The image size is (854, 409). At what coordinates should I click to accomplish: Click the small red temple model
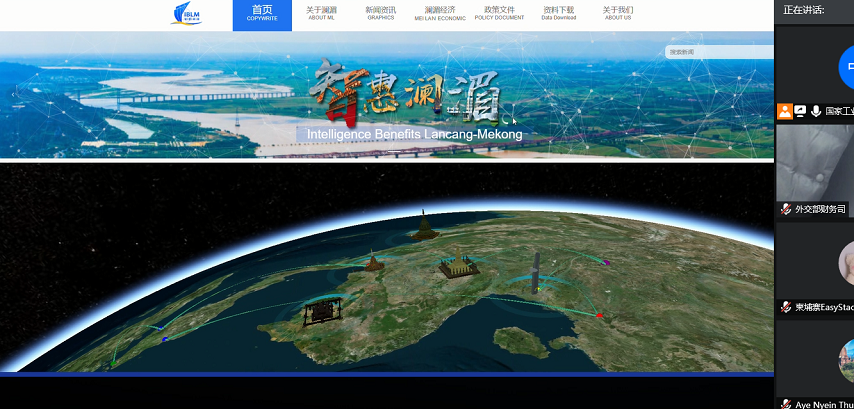[x=375, y=263]
